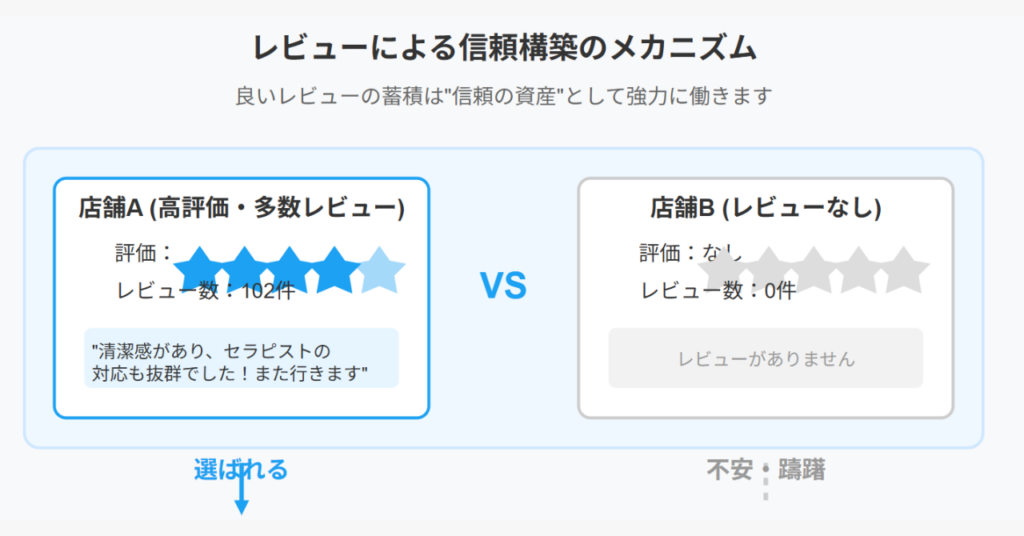Click the first gray star of Store B
The image size is (1024, 536).
pyautogui.click(x=723, y=270)
